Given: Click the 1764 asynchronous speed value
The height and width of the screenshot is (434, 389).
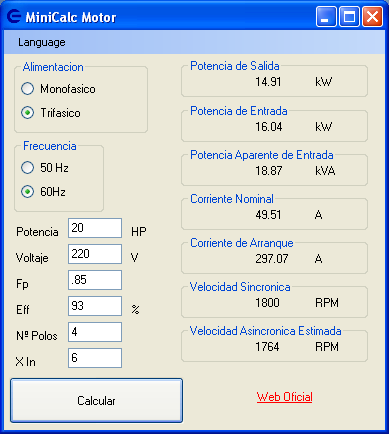Looking at the screenshot, I should tap(267, 347).
